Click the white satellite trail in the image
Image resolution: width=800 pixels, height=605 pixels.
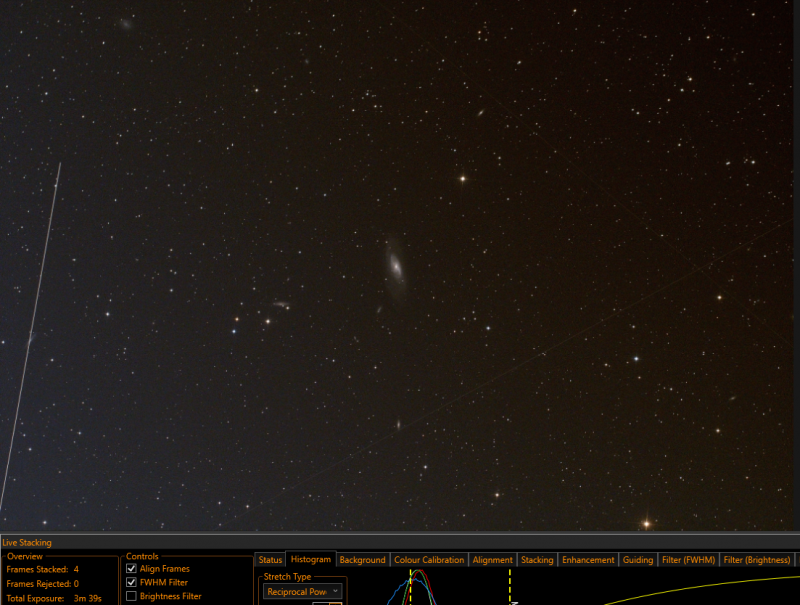(x=31, y=337)
